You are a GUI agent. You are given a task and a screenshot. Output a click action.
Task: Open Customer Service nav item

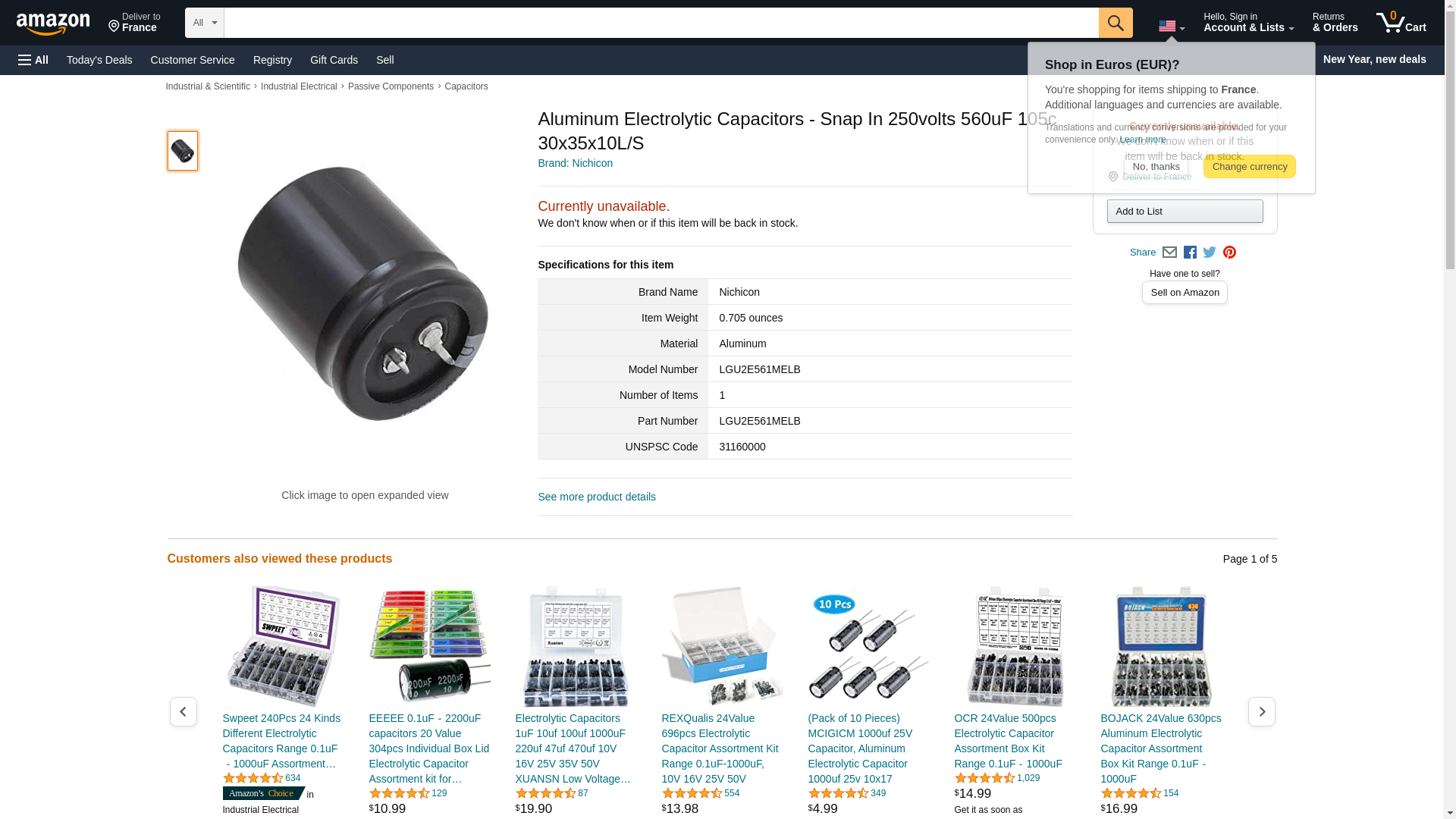pyautogui.click(x=193, y=60)
